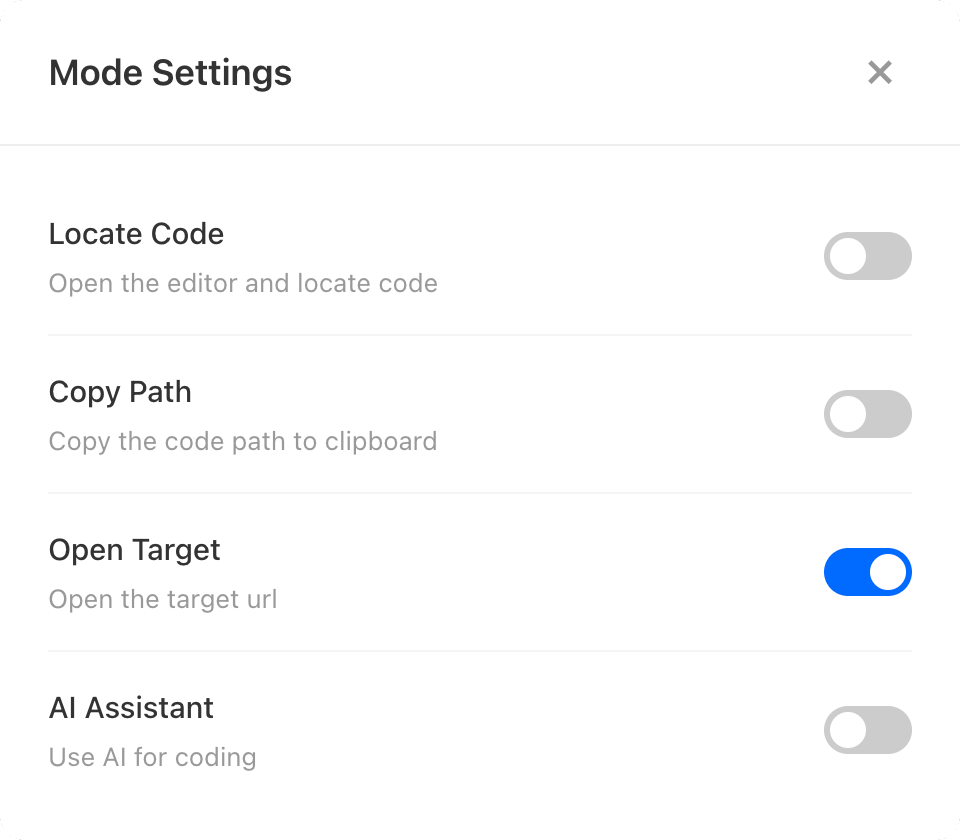Click the word 'clipboard' in Copy Path description
This screenshot has width=960, height=840.
[383, 442]
